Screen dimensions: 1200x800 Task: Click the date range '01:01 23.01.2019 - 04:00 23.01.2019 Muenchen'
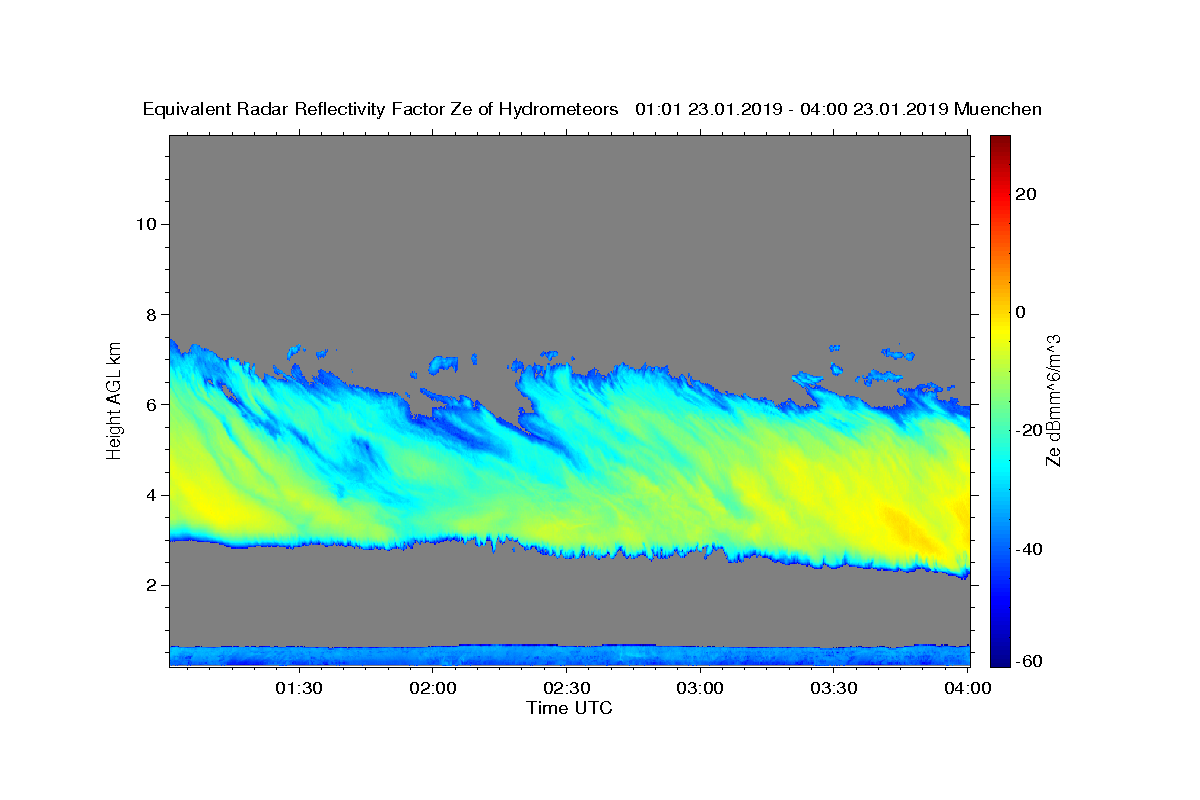[x=839, y=110]
